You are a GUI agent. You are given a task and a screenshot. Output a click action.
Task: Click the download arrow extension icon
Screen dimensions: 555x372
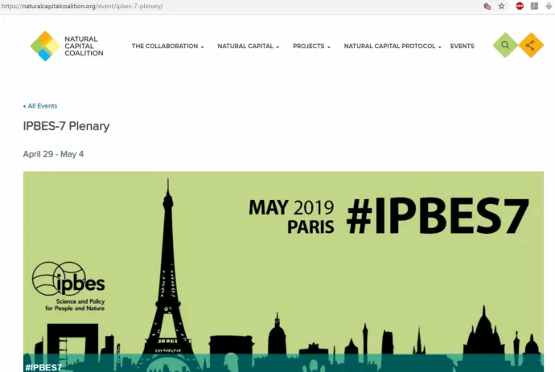pos(549,6)
